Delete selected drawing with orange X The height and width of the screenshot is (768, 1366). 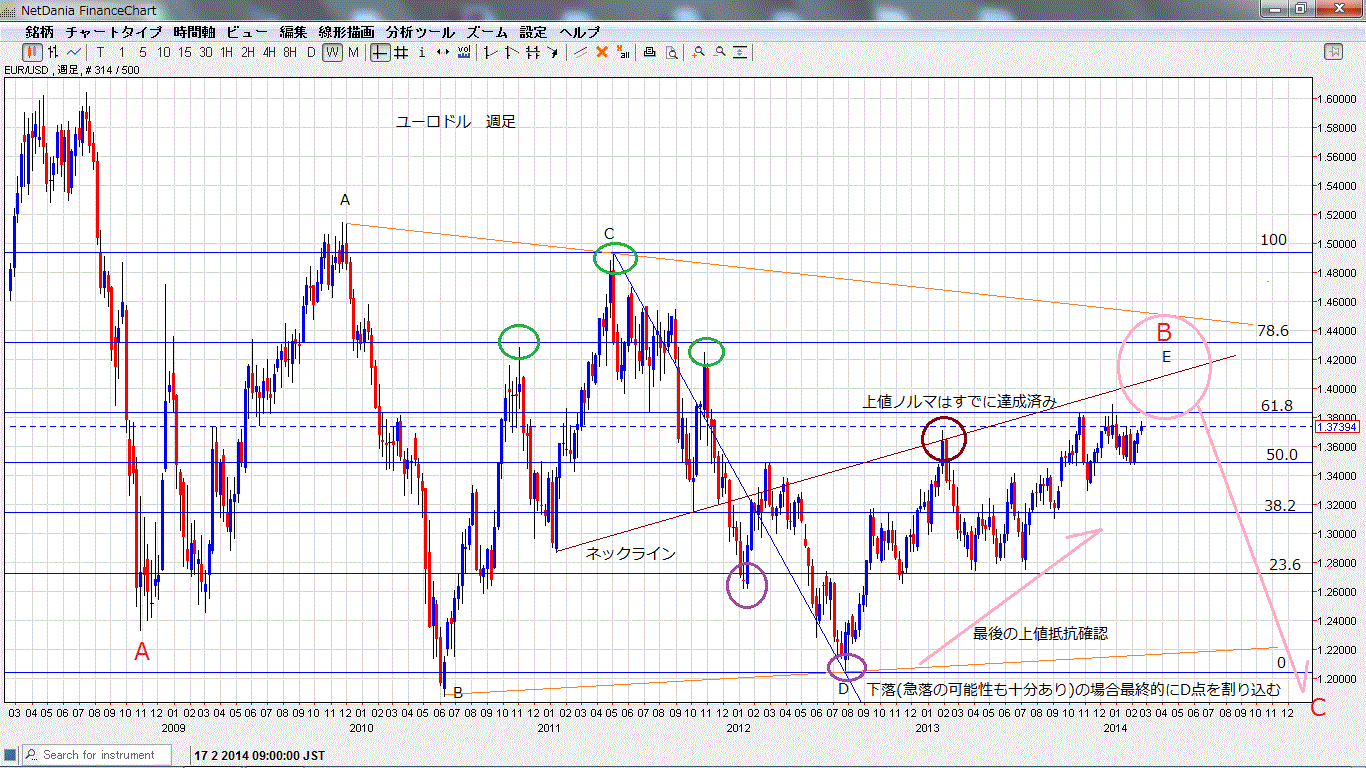[x=601, y=52]
